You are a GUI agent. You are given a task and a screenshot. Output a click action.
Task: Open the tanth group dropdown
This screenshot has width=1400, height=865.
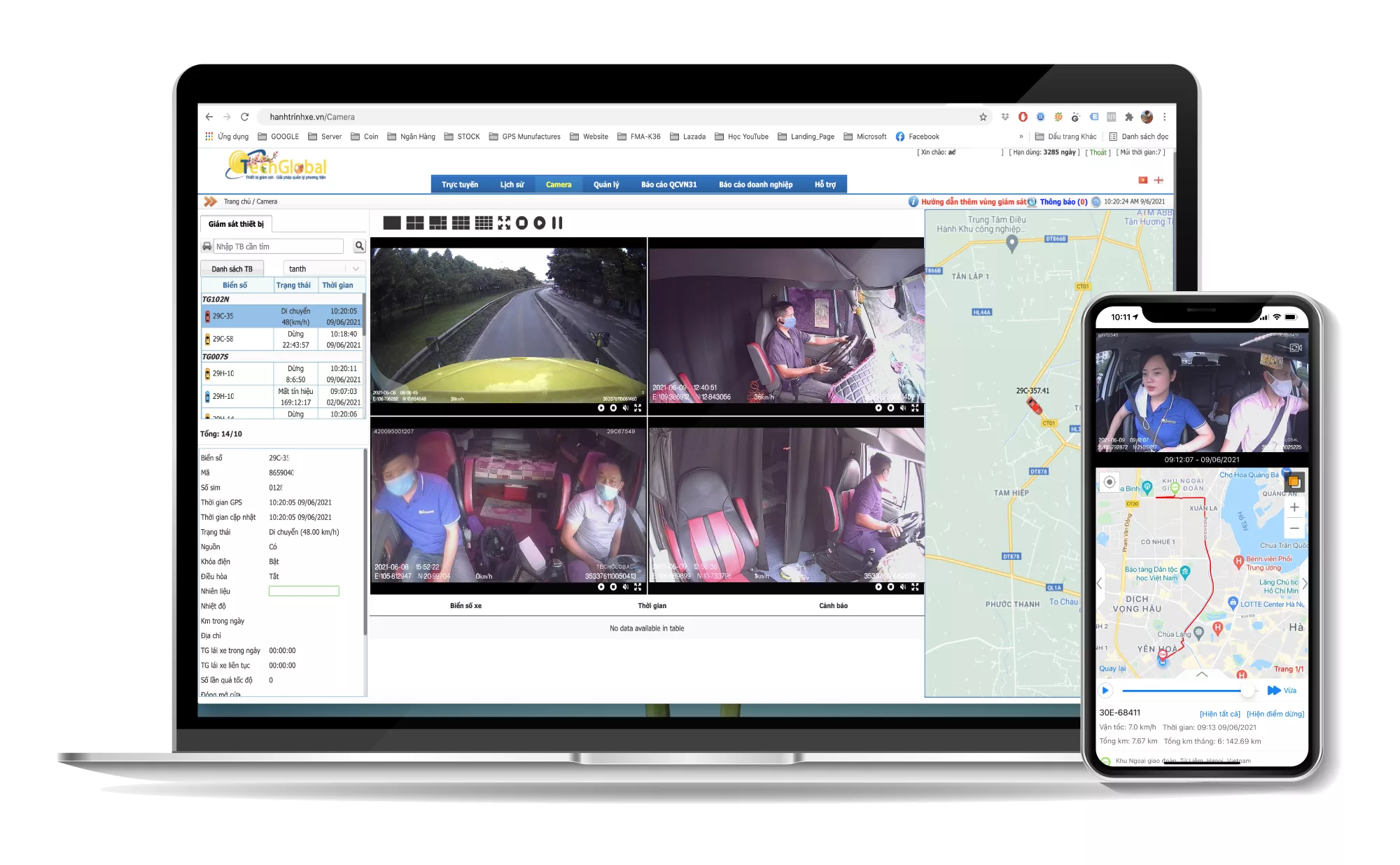pyautogui.click(x=324, y=269)
